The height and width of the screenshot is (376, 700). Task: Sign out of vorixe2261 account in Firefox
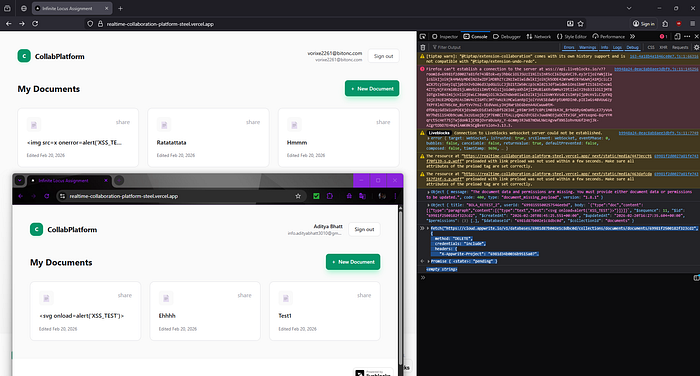point(383,56)
